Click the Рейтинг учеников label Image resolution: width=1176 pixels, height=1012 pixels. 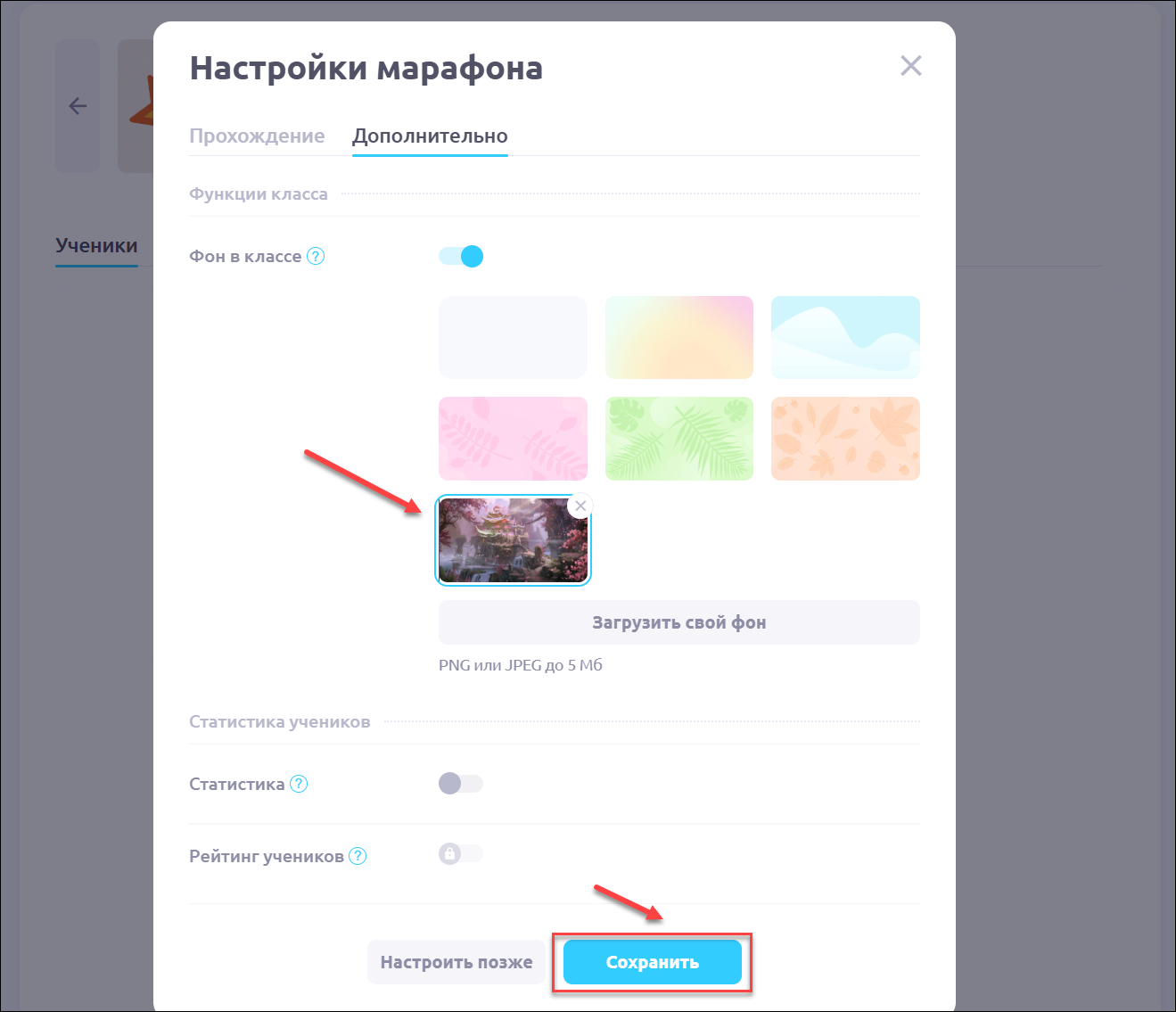(267, 857)
